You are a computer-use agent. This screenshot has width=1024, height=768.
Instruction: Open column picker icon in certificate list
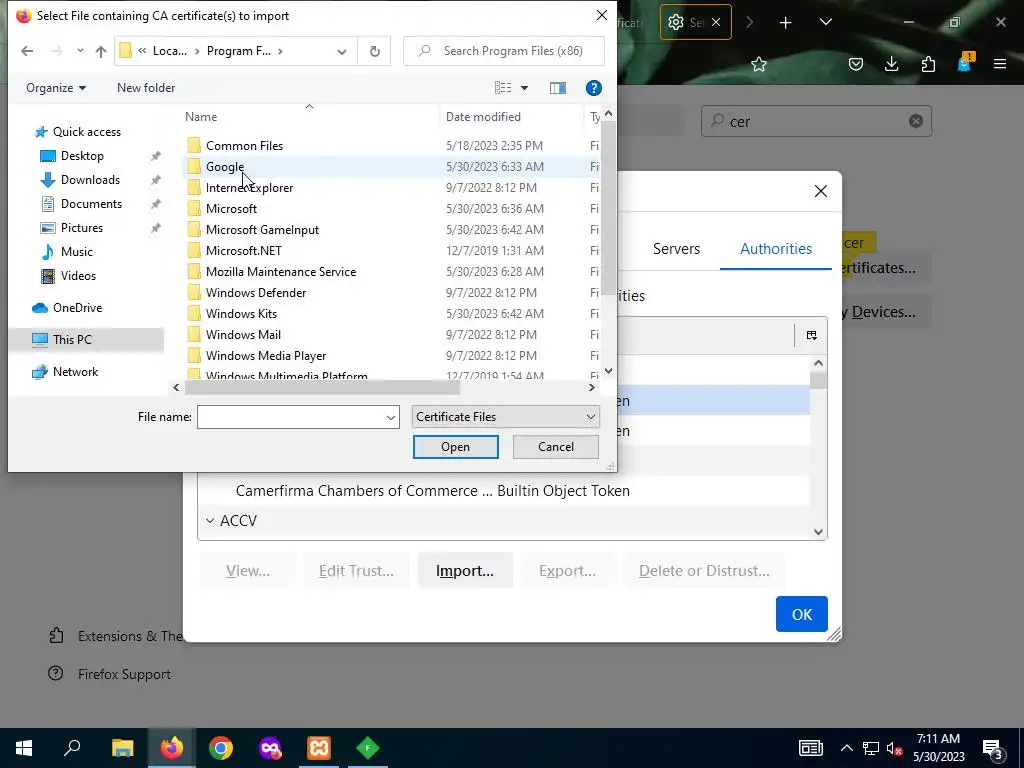click(812, 336)
